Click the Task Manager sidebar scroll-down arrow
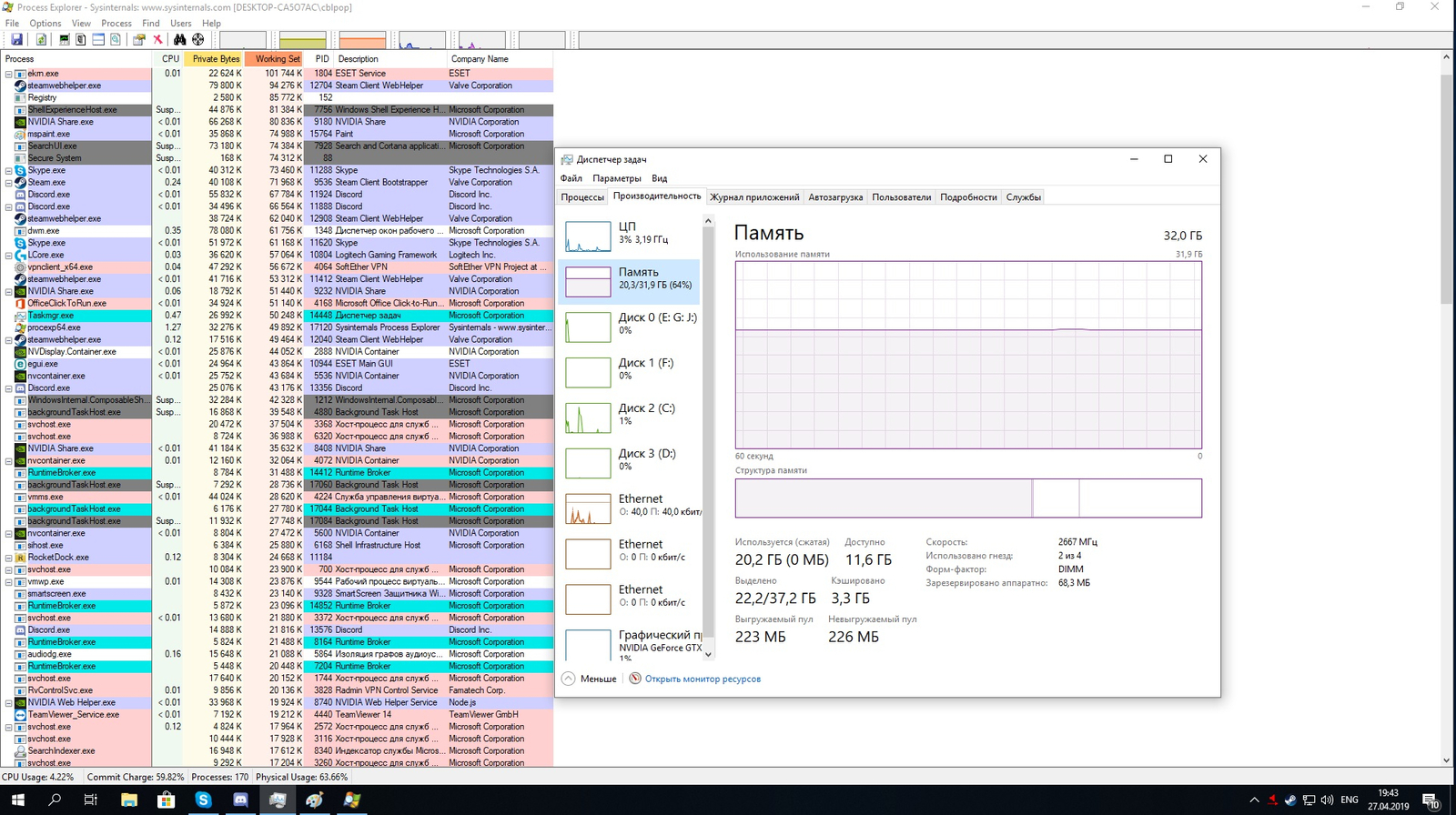Image resolution: width=1456 pixels, height=815 pixels. click(x=708, y=654)
